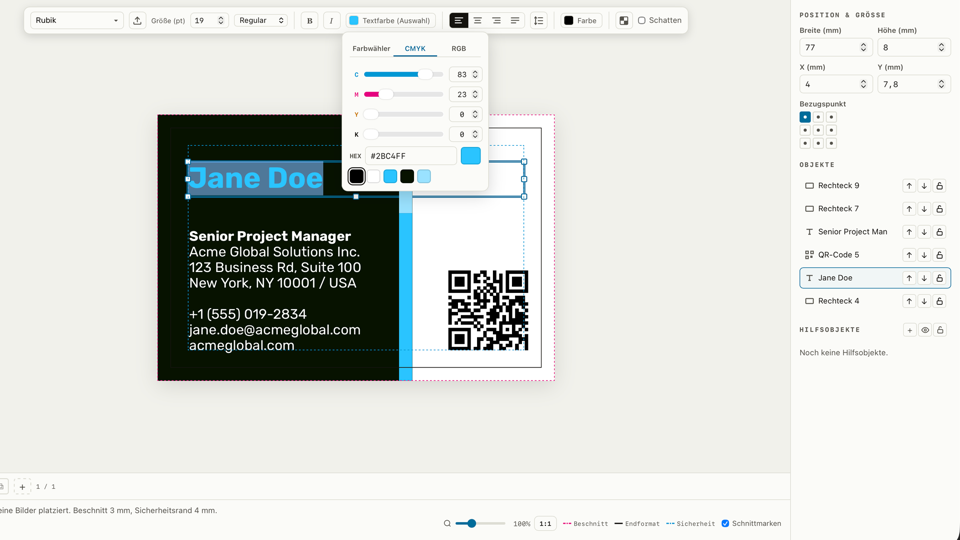
Task: Add a new page
Action: 22,487
